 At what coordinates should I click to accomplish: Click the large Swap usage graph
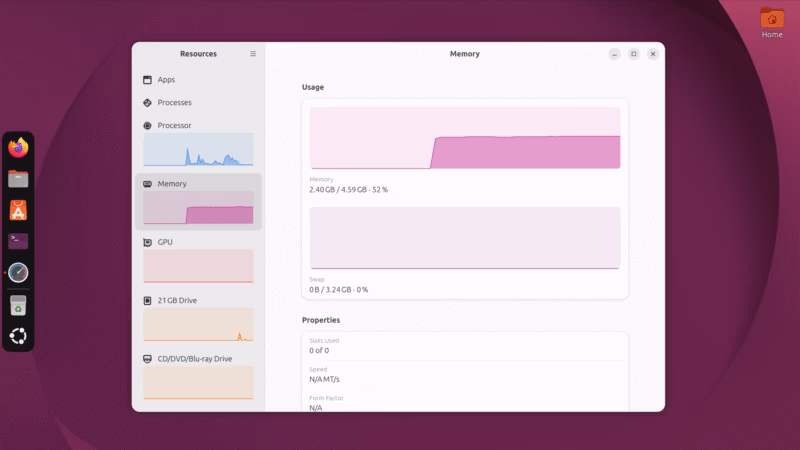coord(465,238)
